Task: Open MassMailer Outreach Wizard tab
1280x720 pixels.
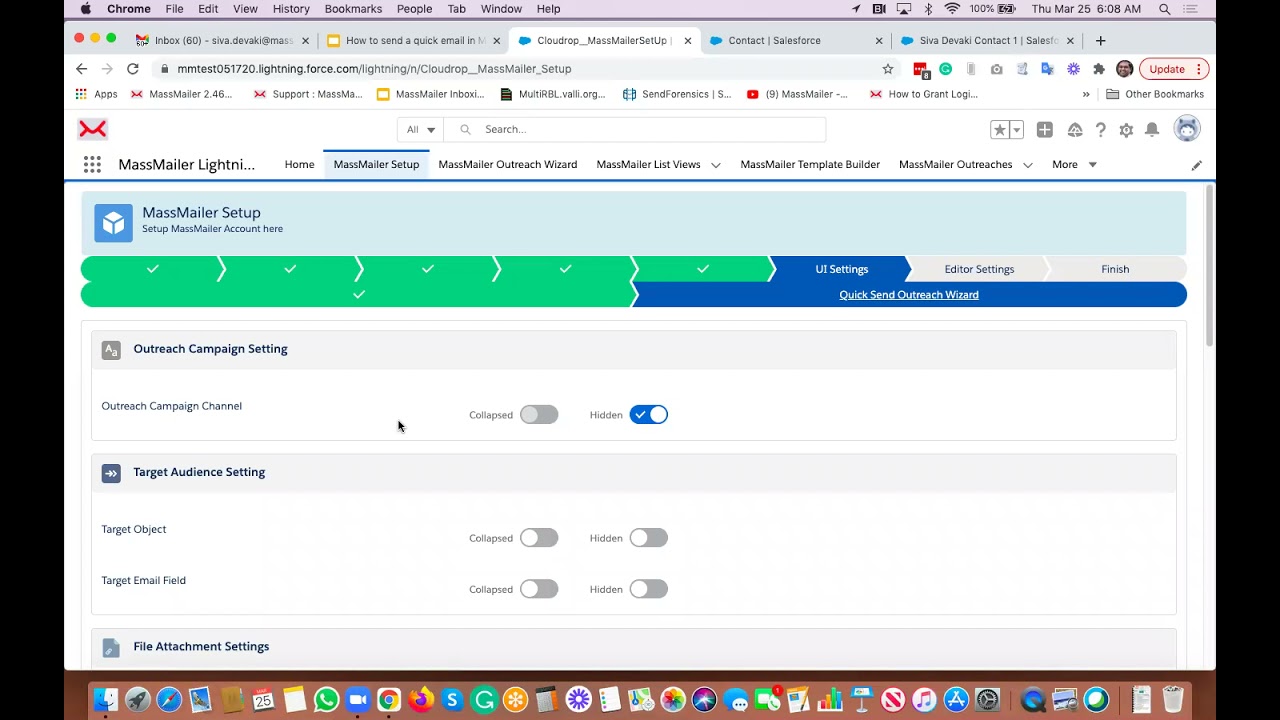Action: pos(508,165)
